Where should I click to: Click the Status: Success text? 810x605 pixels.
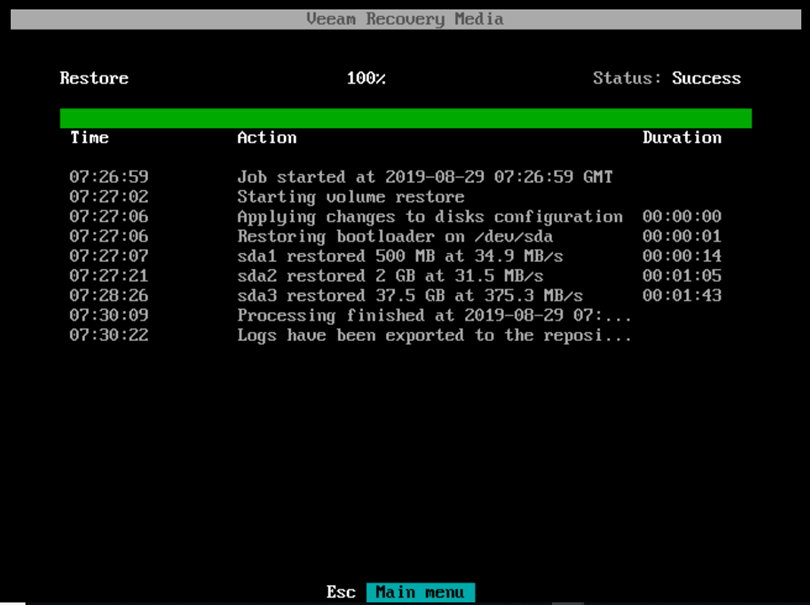click(666, 78)
